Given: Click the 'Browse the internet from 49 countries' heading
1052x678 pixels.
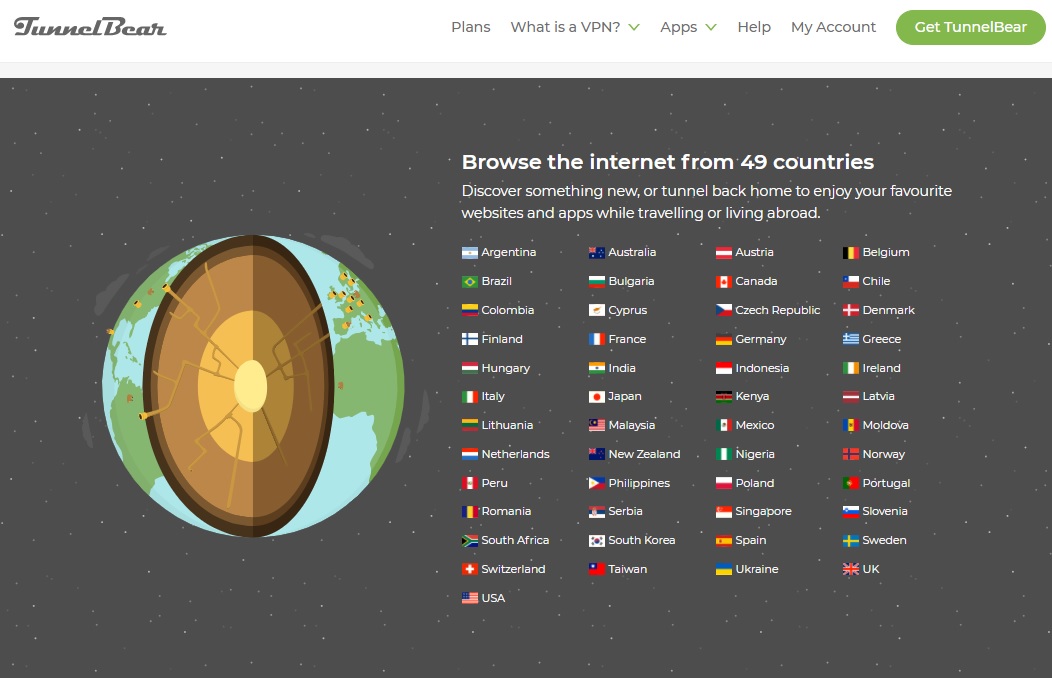Looking at the screenshot, I should pos(668,162).
